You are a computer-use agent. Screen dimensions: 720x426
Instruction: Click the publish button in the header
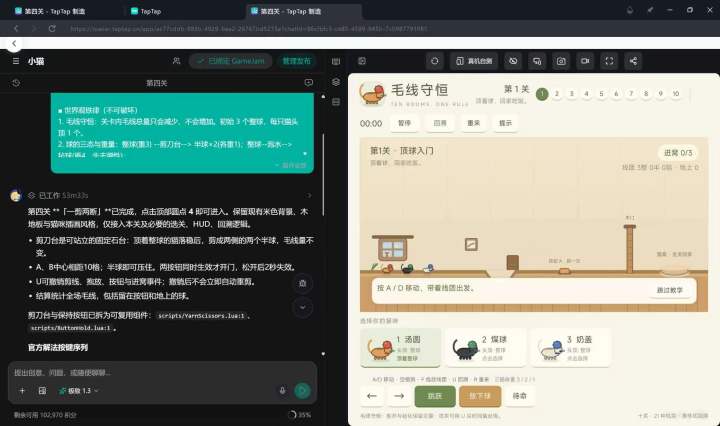click(297, 61)
